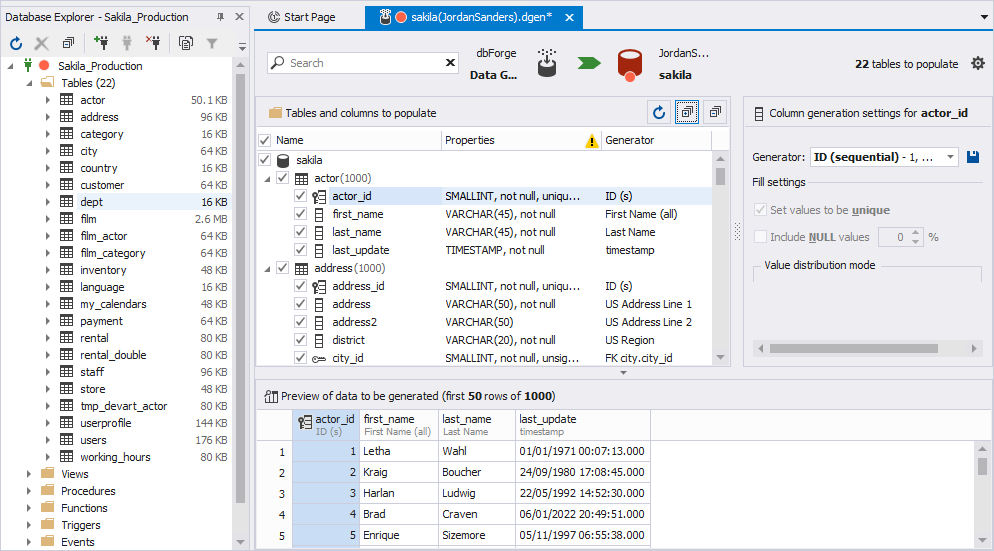The image size is (994, 551).
Task: Click the warning icon in column header
Action: tap(591, 141)
